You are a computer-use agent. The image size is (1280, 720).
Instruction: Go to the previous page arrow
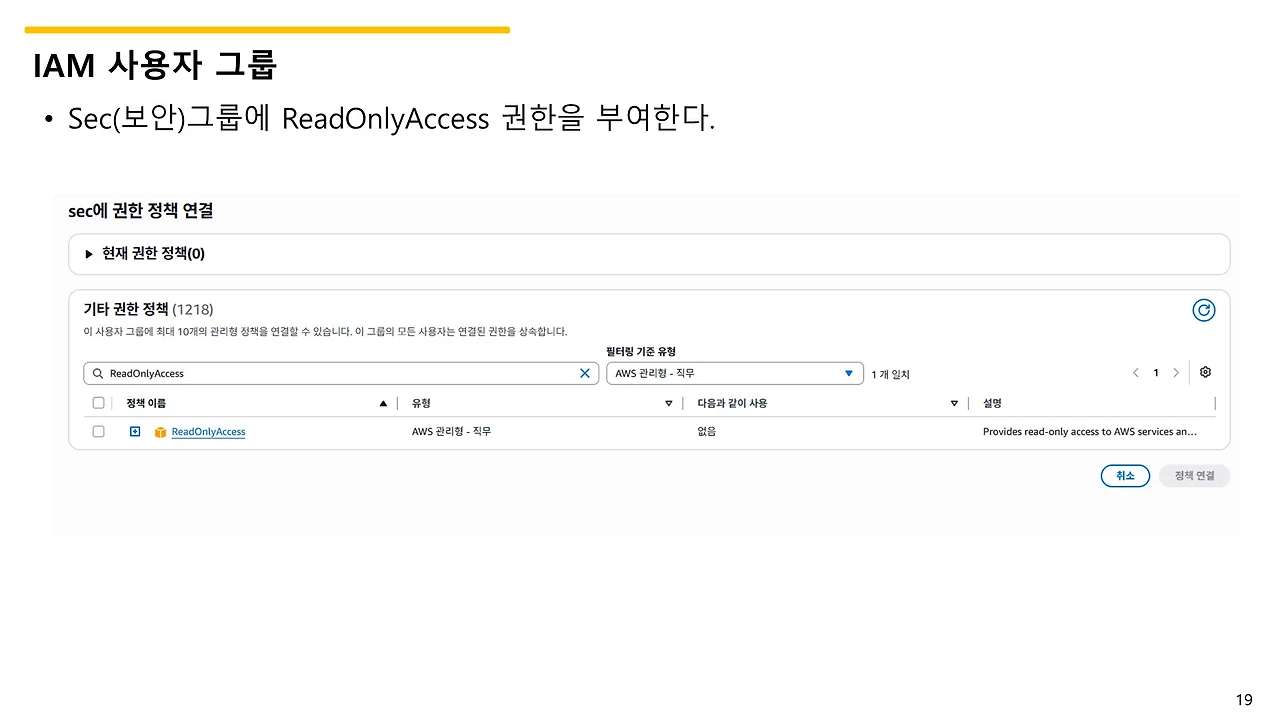click(1136, 372)
